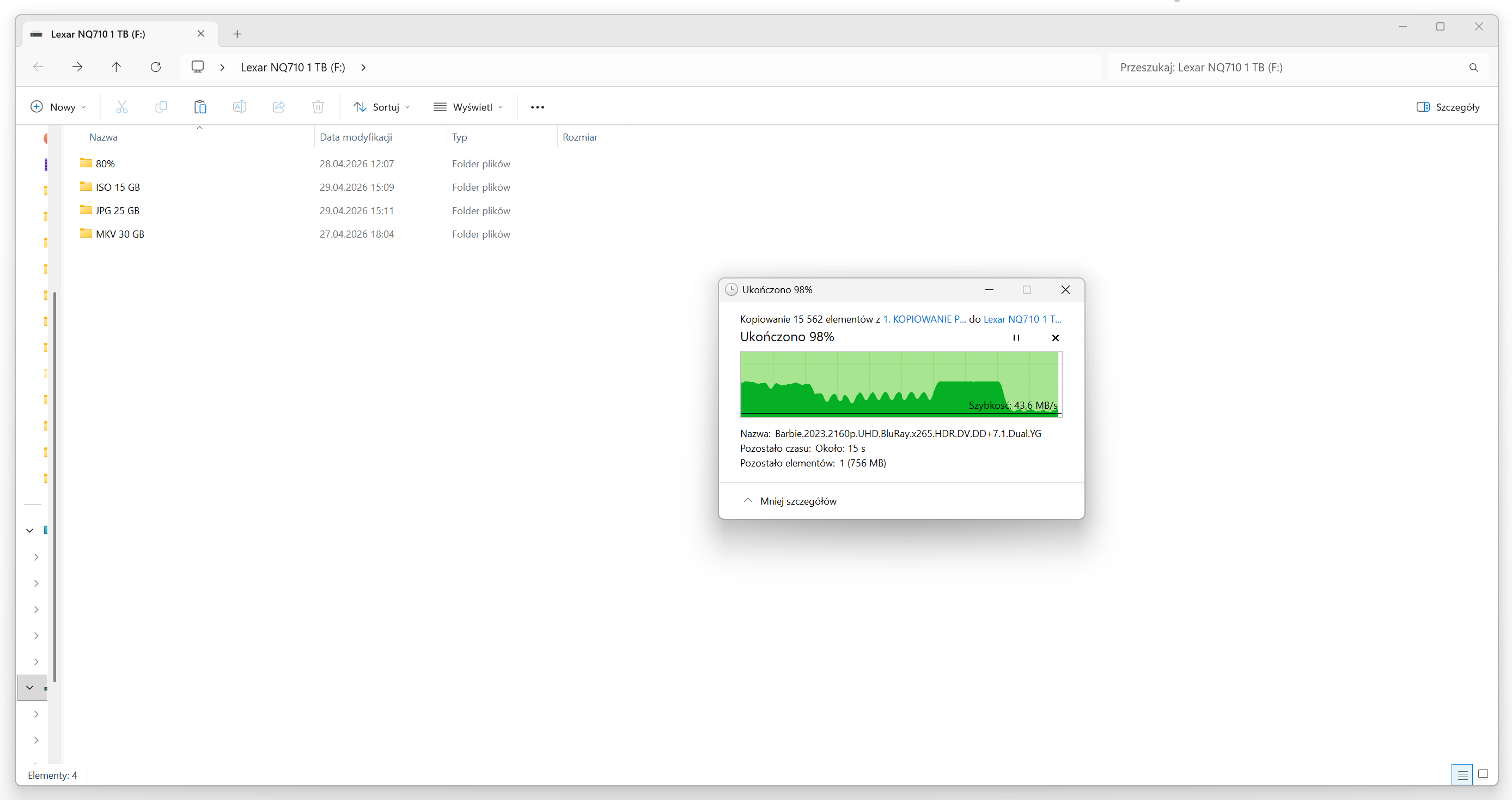1512x800 pixels.
Task: Click the Share icon in toolbar
Action: 279,107
